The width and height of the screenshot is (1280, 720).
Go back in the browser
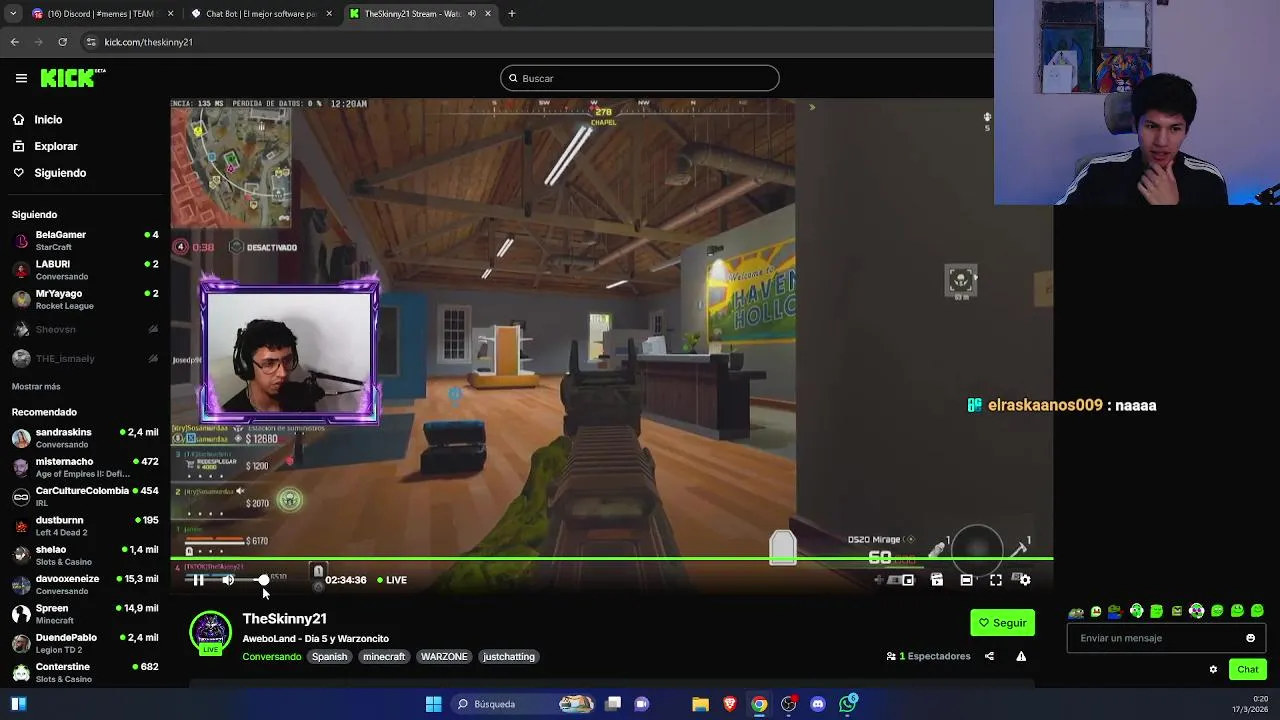tap(14, 42)
